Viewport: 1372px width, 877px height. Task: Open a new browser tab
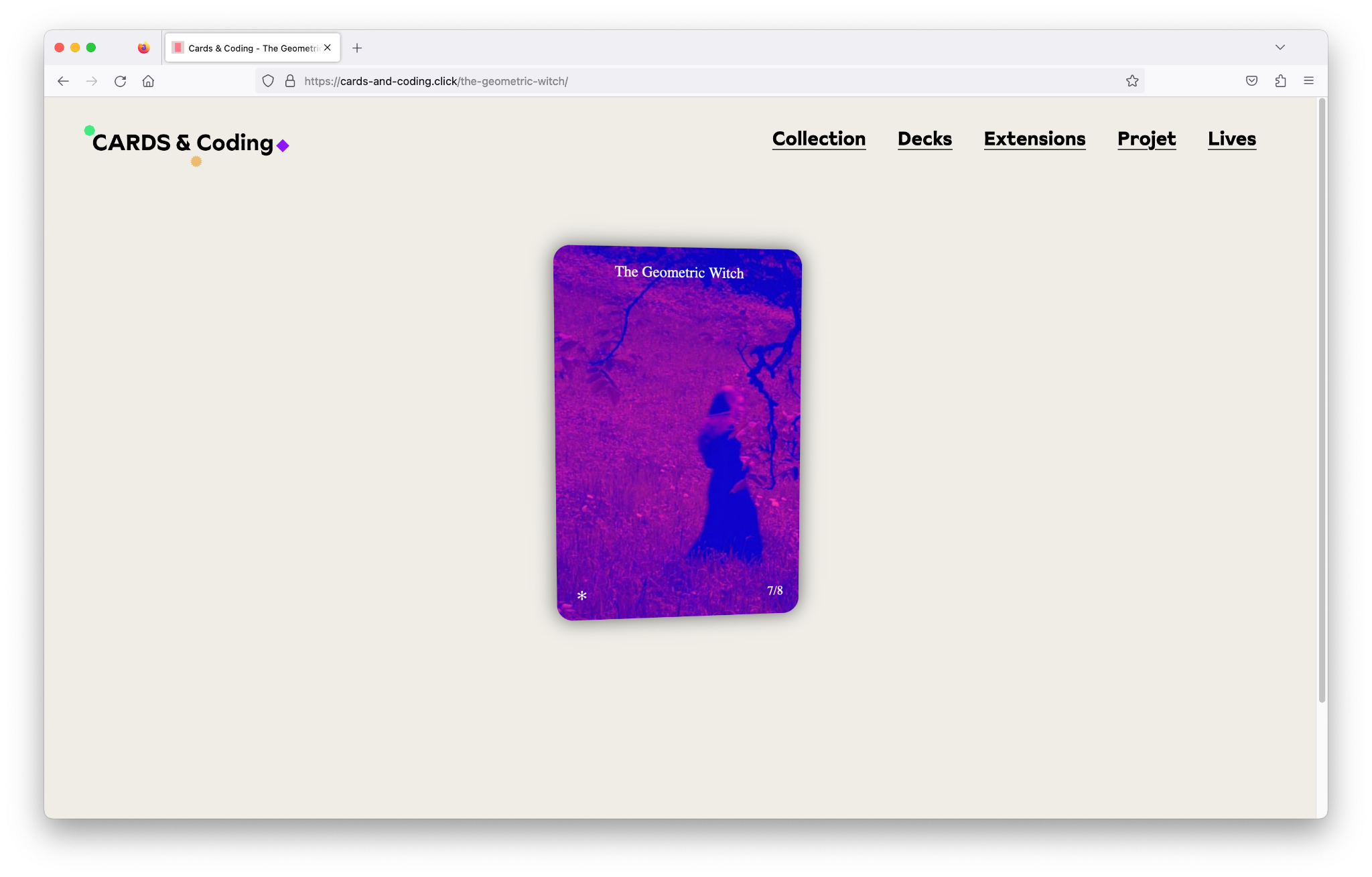[357, 48]
